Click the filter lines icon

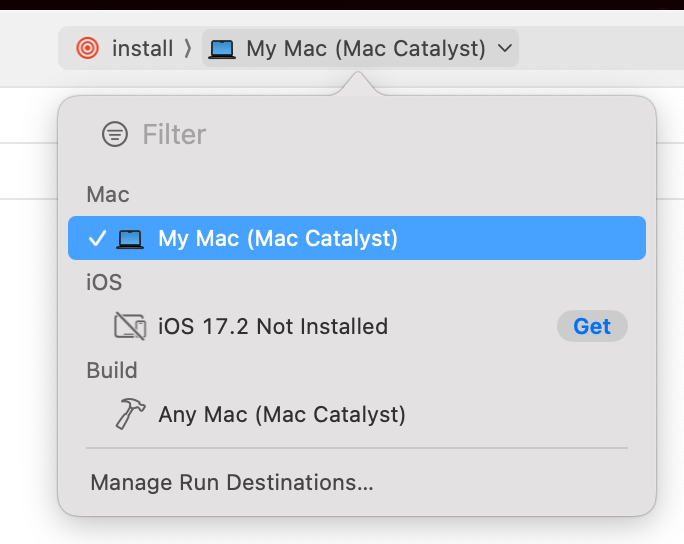[115, 134]
